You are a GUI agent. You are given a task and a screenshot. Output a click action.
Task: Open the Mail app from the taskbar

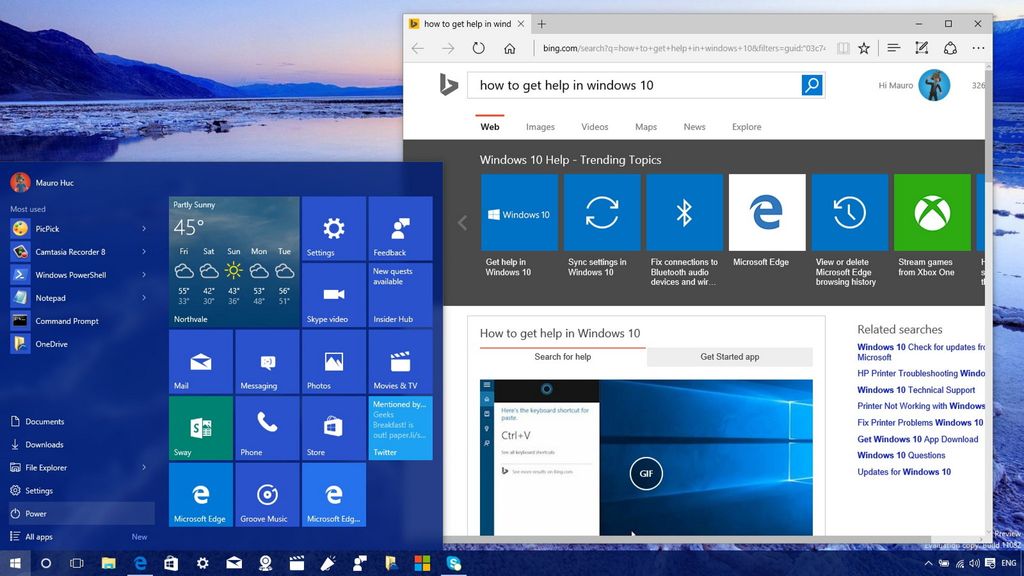click(234, 563)
